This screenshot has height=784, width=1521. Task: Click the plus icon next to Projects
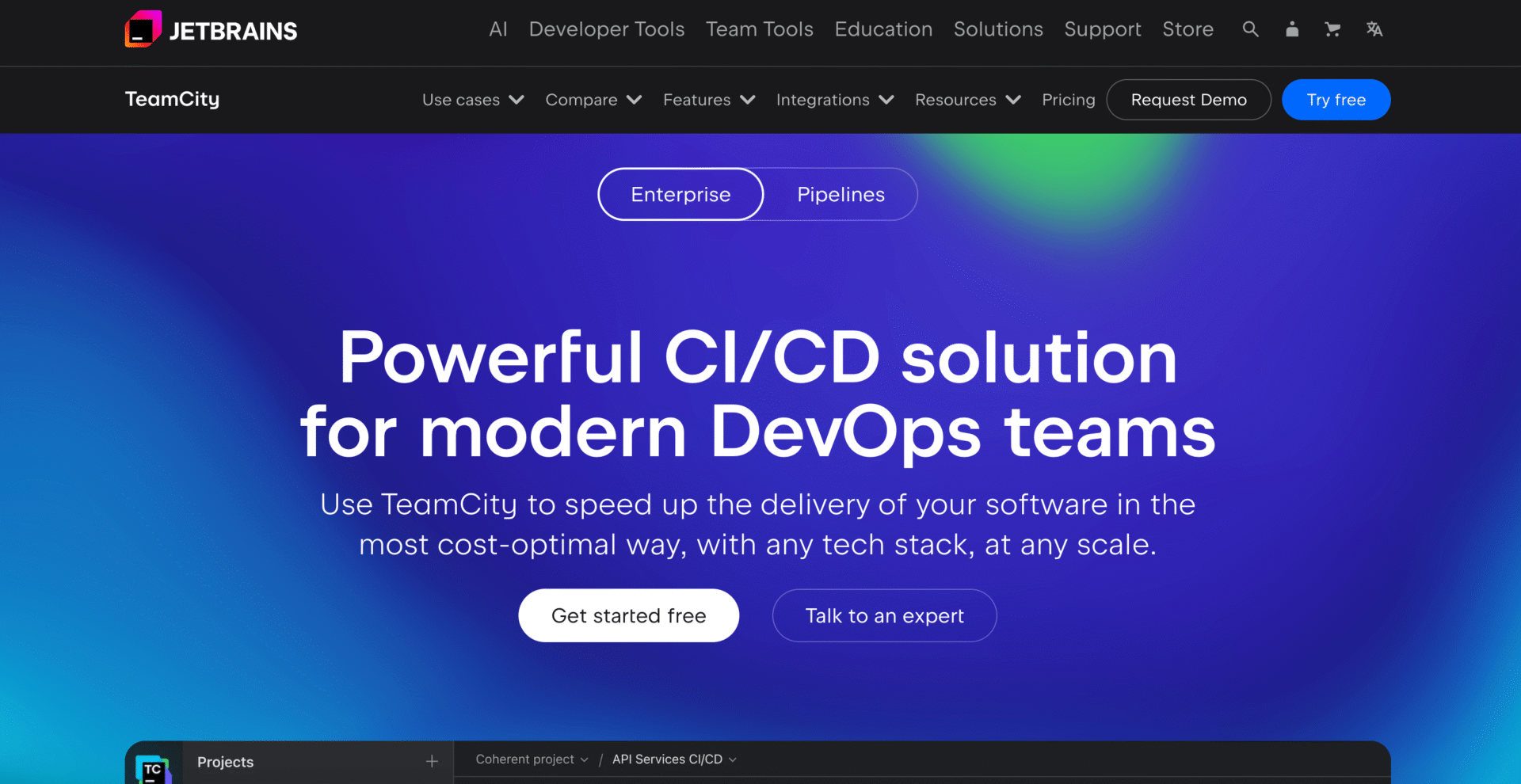(x=431, y=761)
